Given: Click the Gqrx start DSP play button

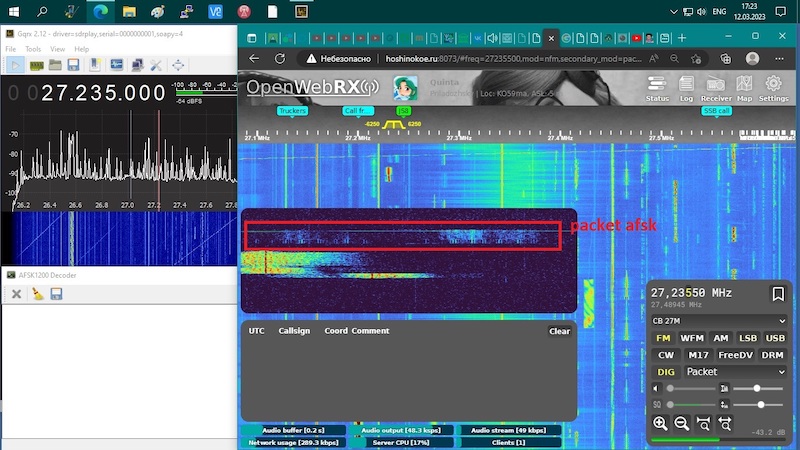Looking at the screenshot, I should 15,65.
